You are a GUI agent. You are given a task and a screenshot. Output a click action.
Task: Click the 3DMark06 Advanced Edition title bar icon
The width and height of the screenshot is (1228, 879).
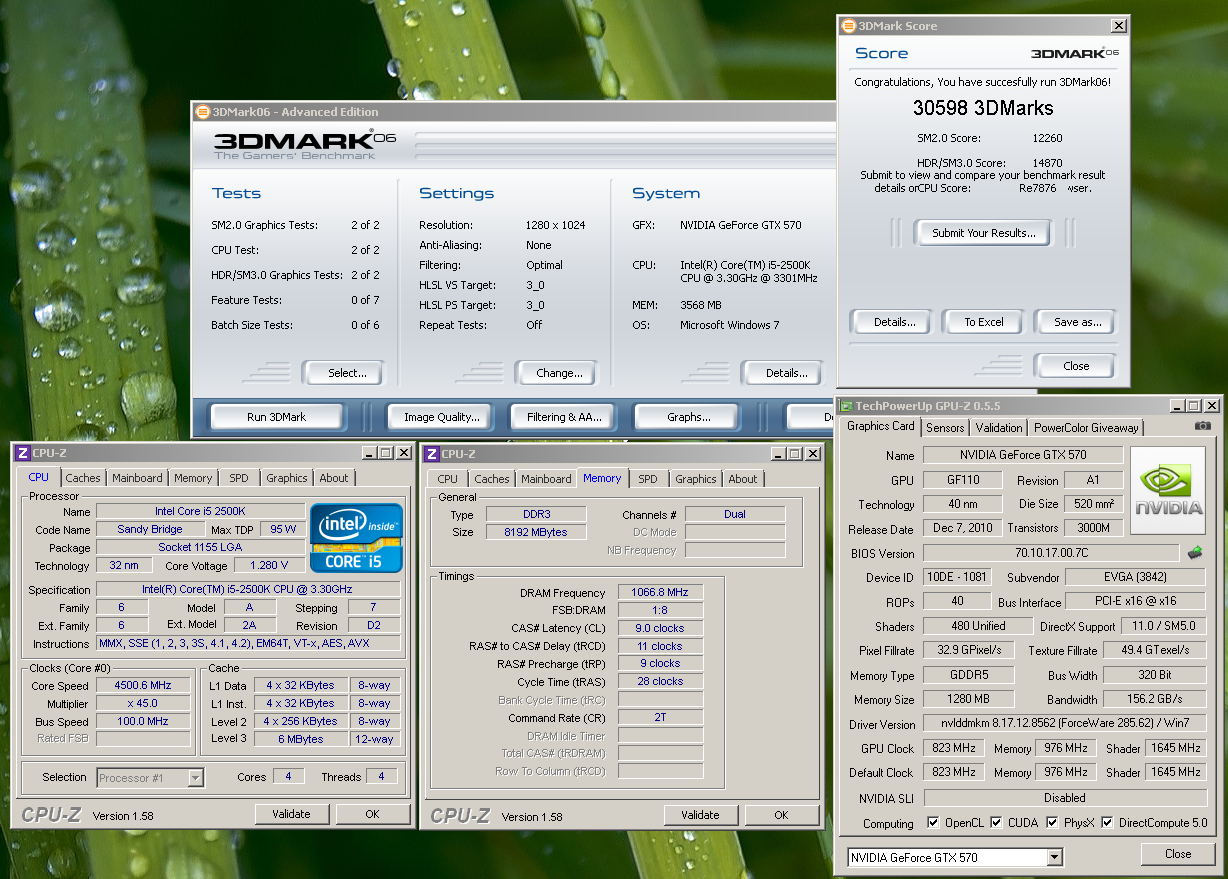202,112
